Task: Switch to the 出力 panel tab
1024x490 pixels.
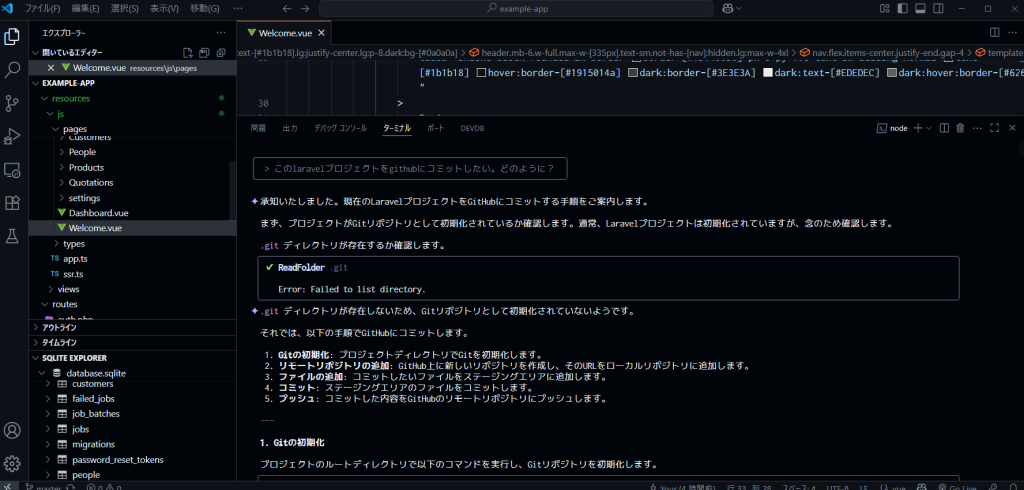Action: (290, 128)
